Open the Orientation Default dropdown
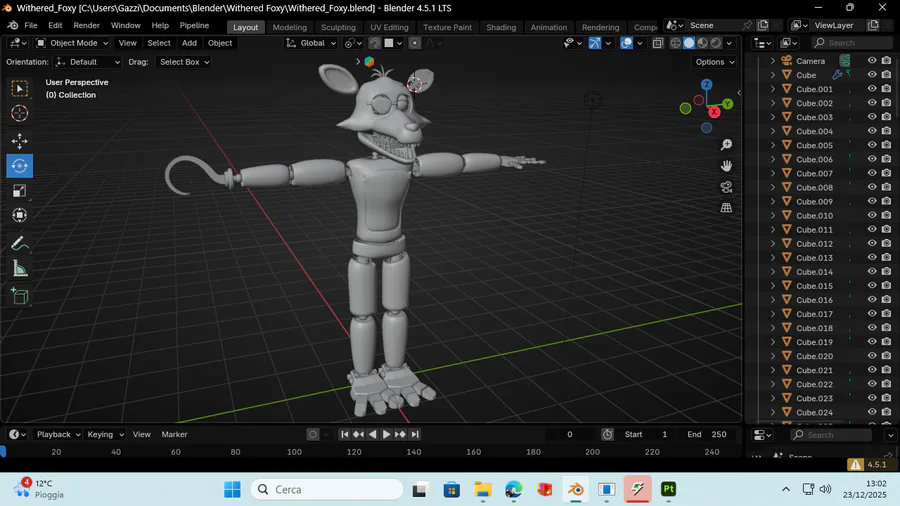 (87, 62)
